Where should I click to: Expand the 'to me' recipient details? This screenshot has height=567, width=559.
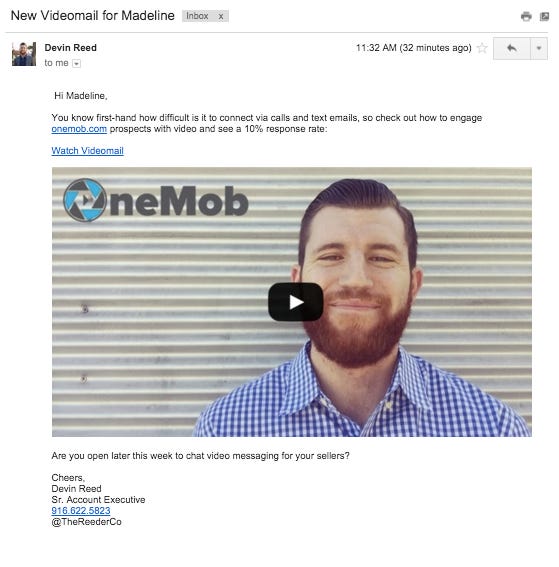click(76, 64)
